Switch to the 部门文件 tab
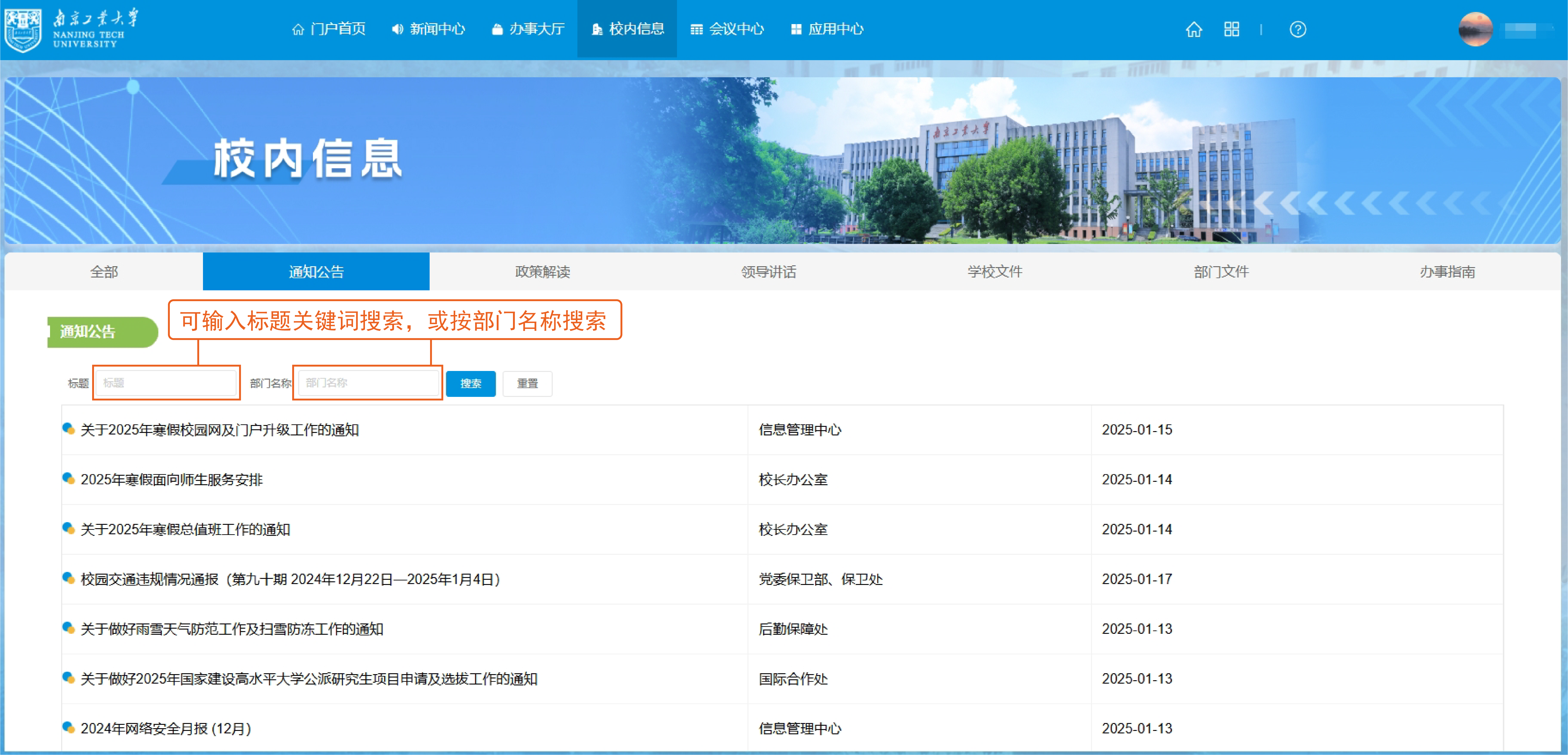This screenshot has width=1568, height=755. click(x=1221, y=271)
